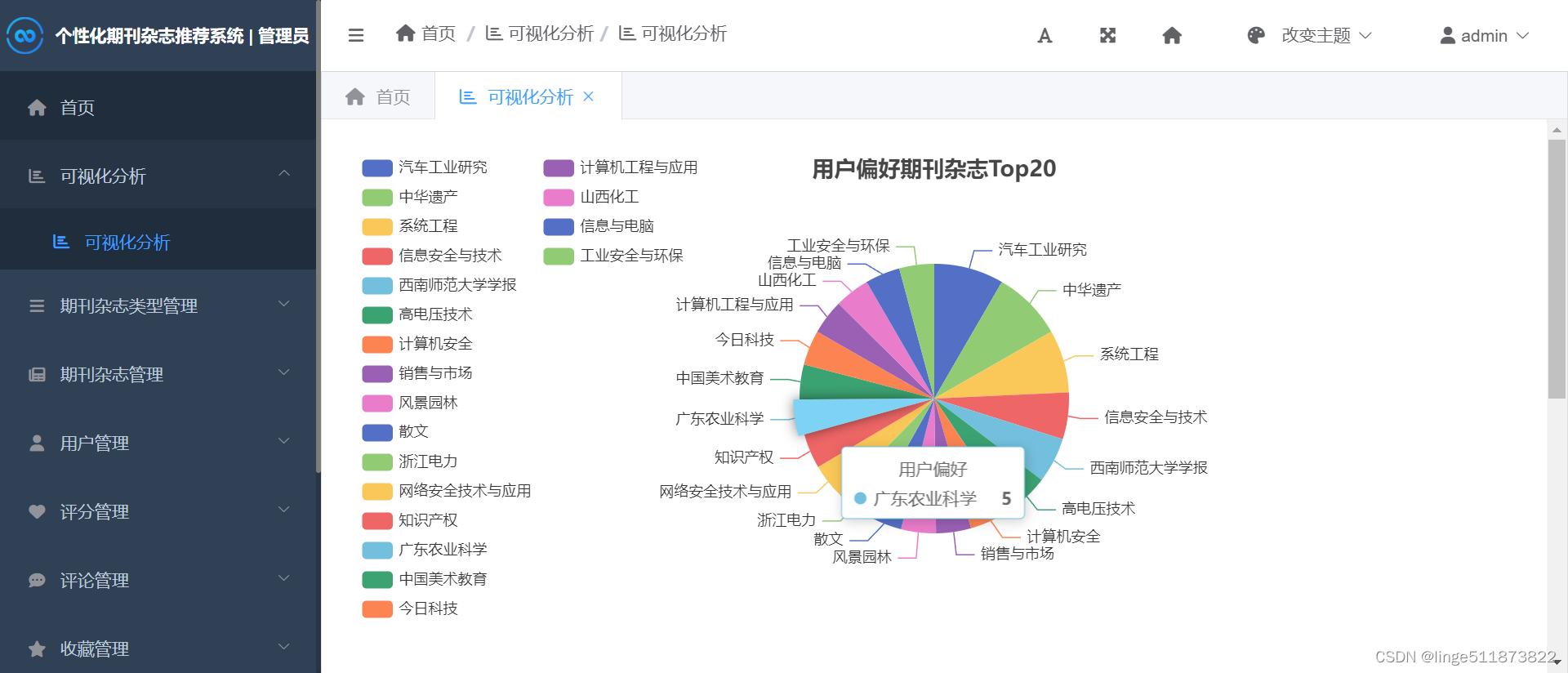The height and width of the screenshot is (673, 1568).
Task: Expand the 评论管理 chevron
Action: [284, 578]
